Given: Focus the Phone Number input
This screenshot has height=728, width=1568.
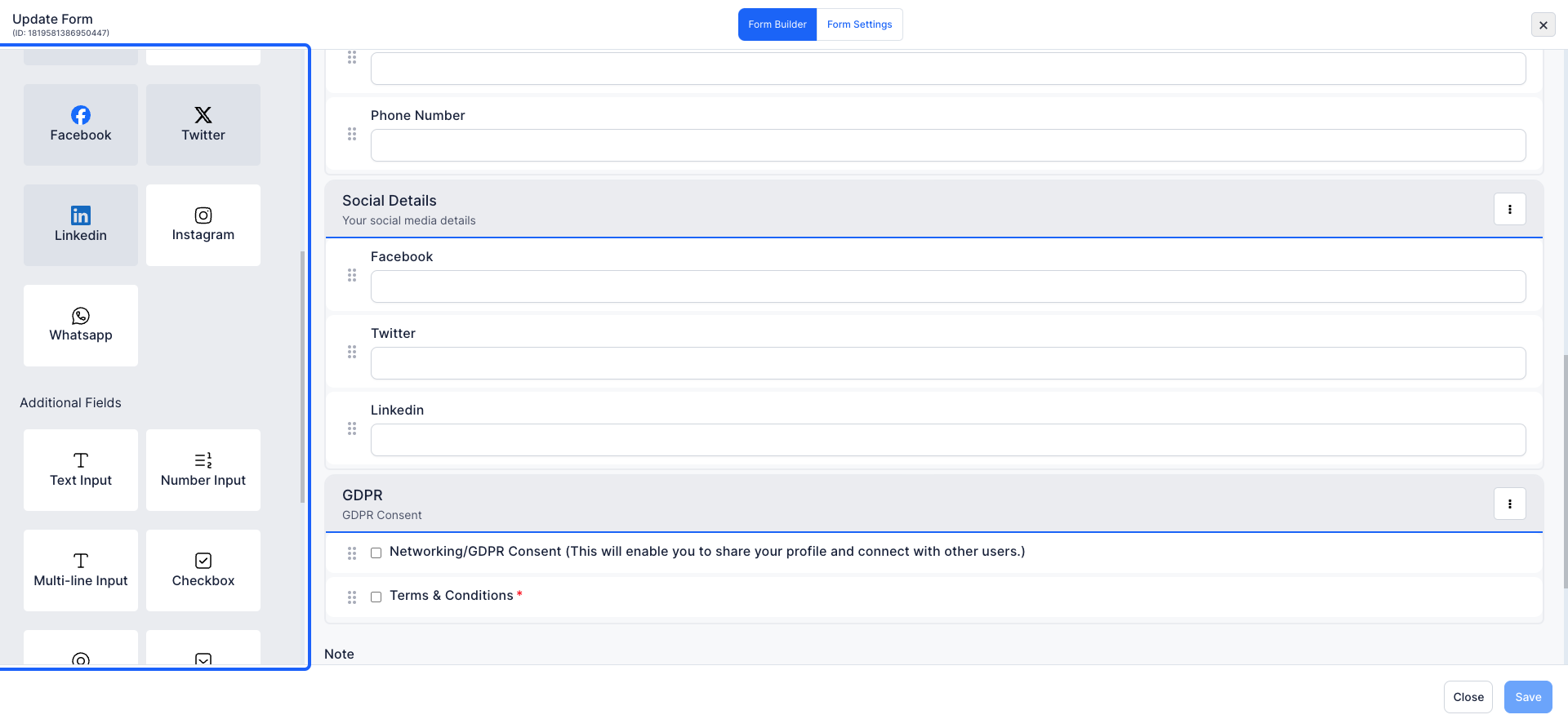Looking at the screenshot, I should 948,145.
